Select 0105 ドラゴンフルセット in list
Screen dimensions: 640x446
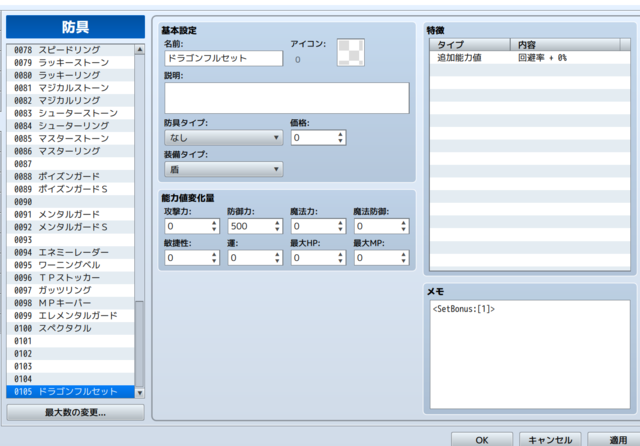point(70,391)
